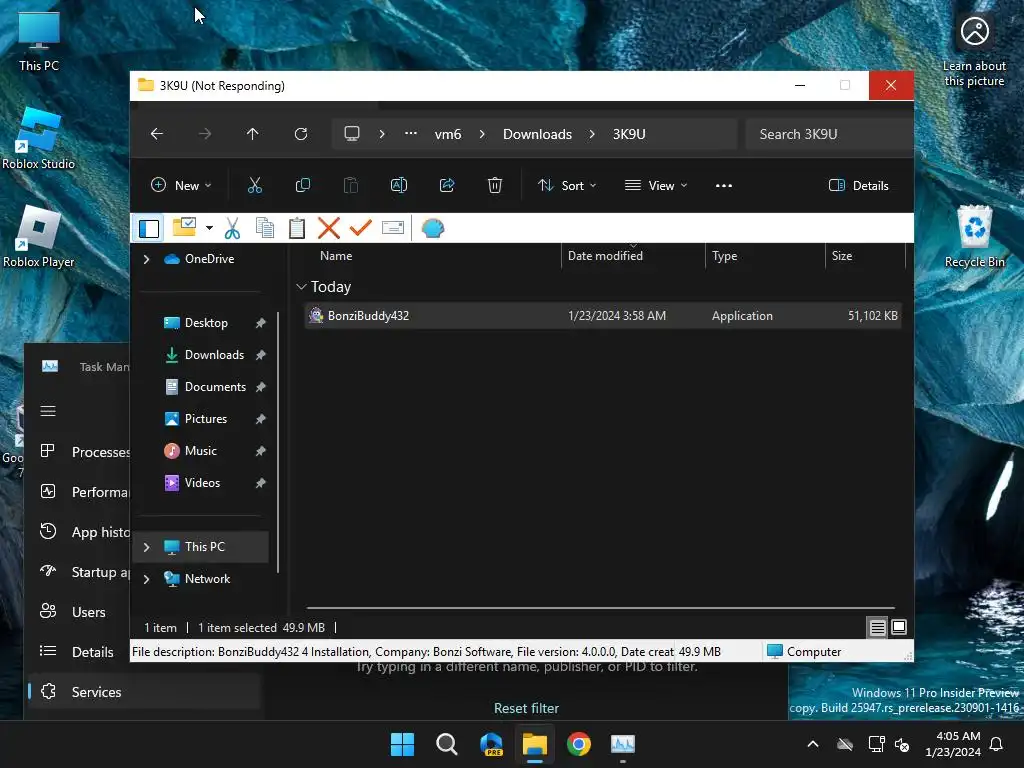Screen dimensions: 1024x768
Task: Open Roblox Studio desktop shortcut
Action: (x=39, y=138)
